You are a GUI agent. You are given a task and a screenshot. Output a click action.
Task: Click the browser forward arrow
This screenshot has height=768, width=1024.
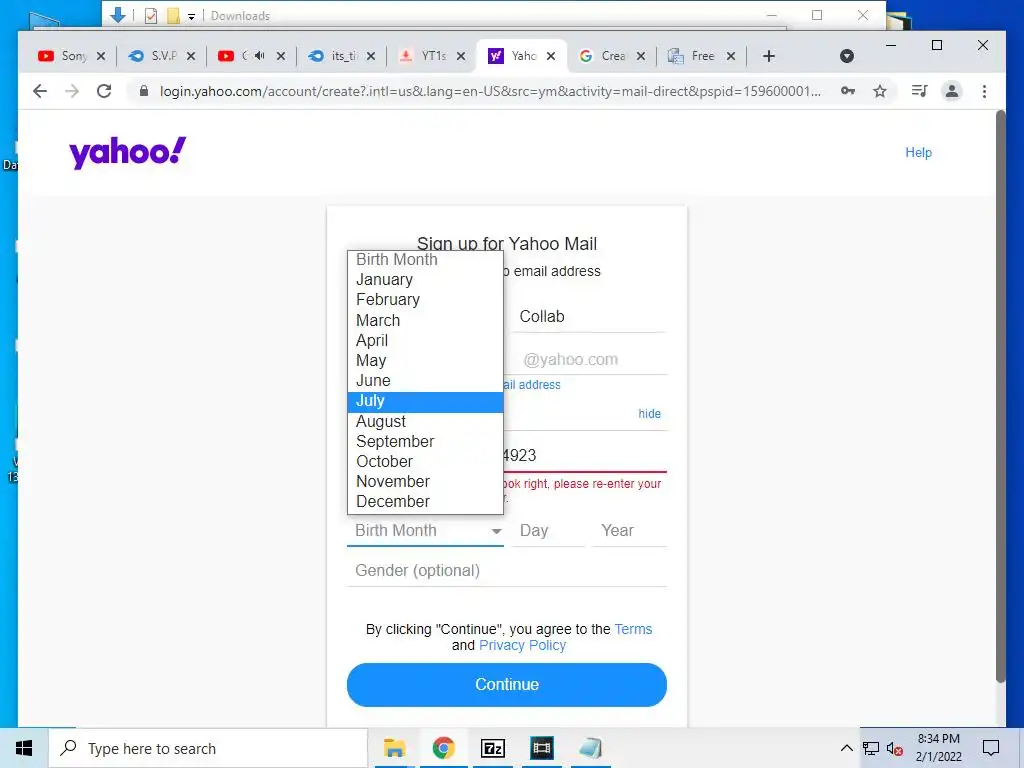point(72,91)
